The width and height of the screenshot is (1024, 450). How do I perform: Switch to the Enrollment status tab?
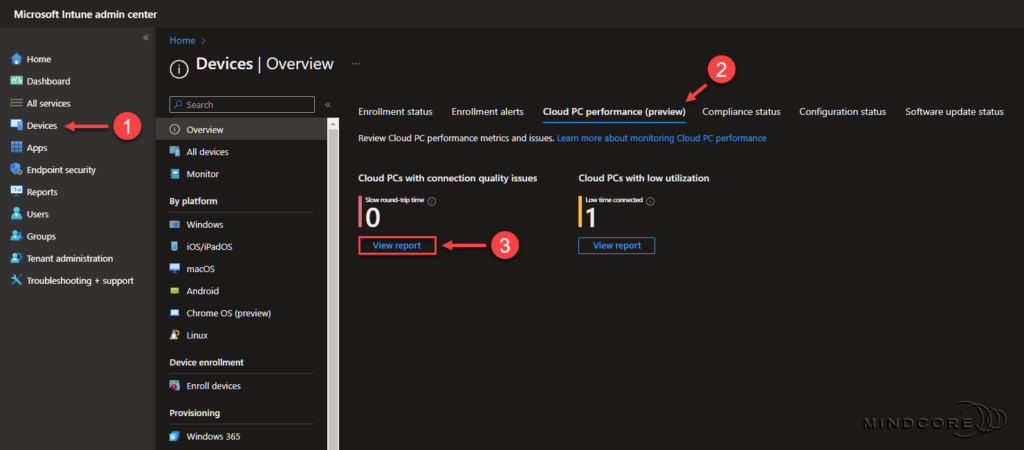(395, 112)
